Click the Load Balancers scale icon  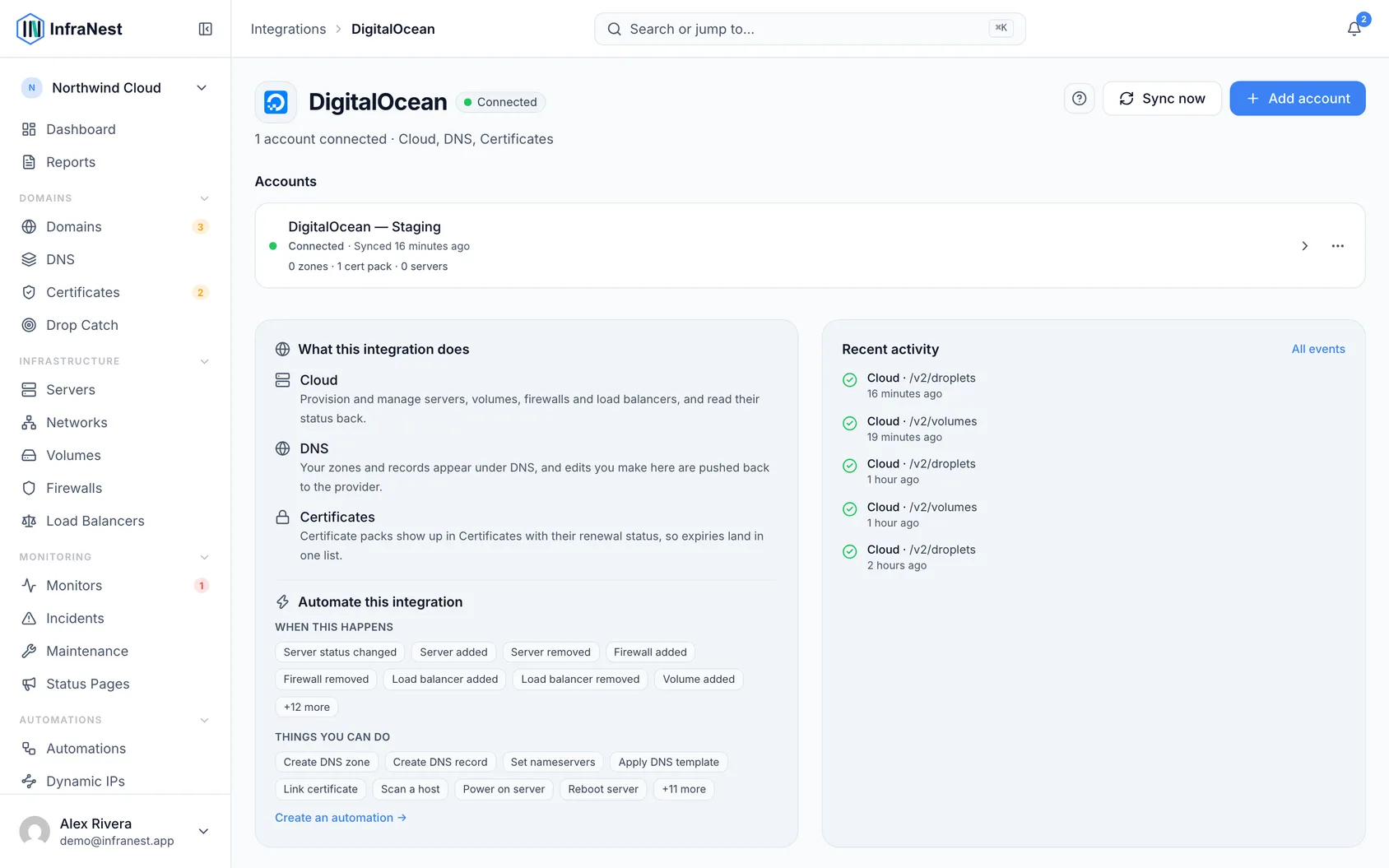point(29,521)
